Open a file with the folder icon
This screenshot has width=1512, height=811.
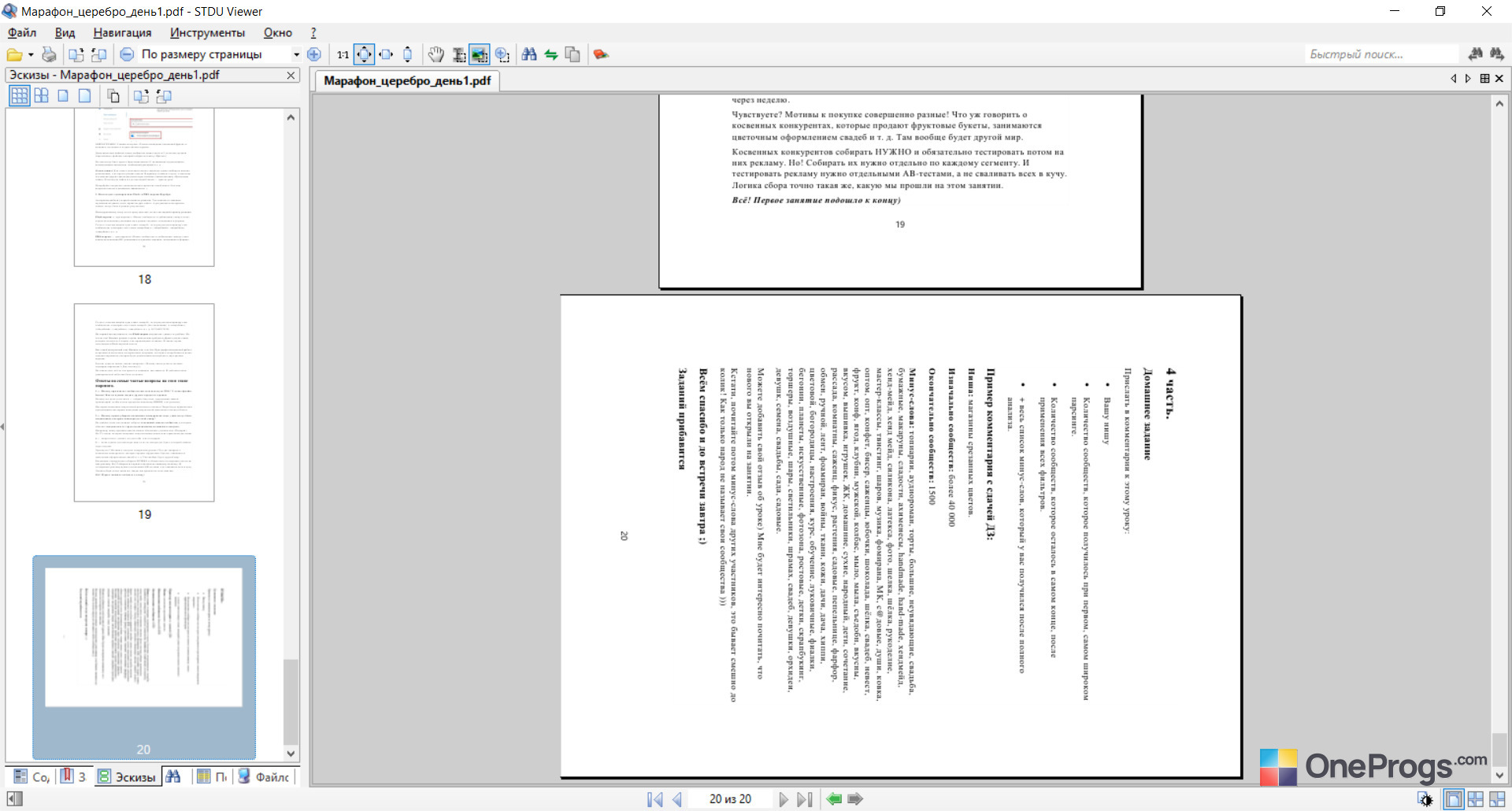tap(14, 54)
